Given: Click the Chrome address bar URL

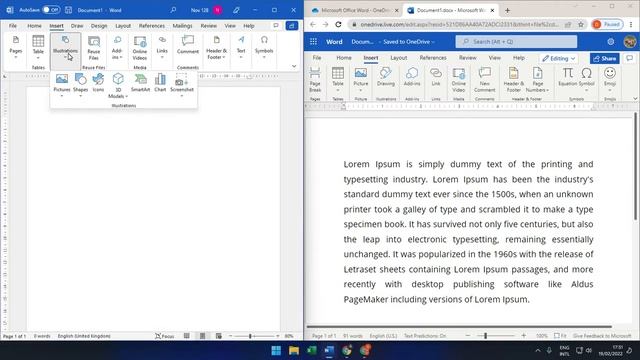Looking at the screenshot, I should 459,24.
